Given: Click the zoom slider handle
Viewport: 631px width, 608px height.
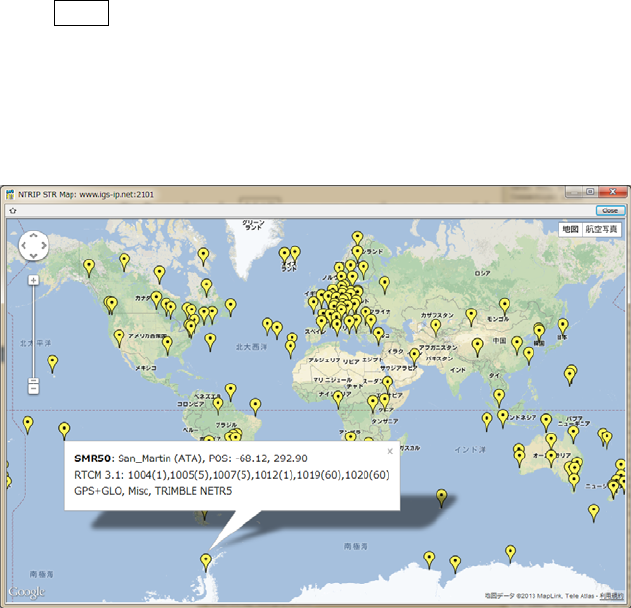Looking at the screenshot, I should tap(33, 381).
